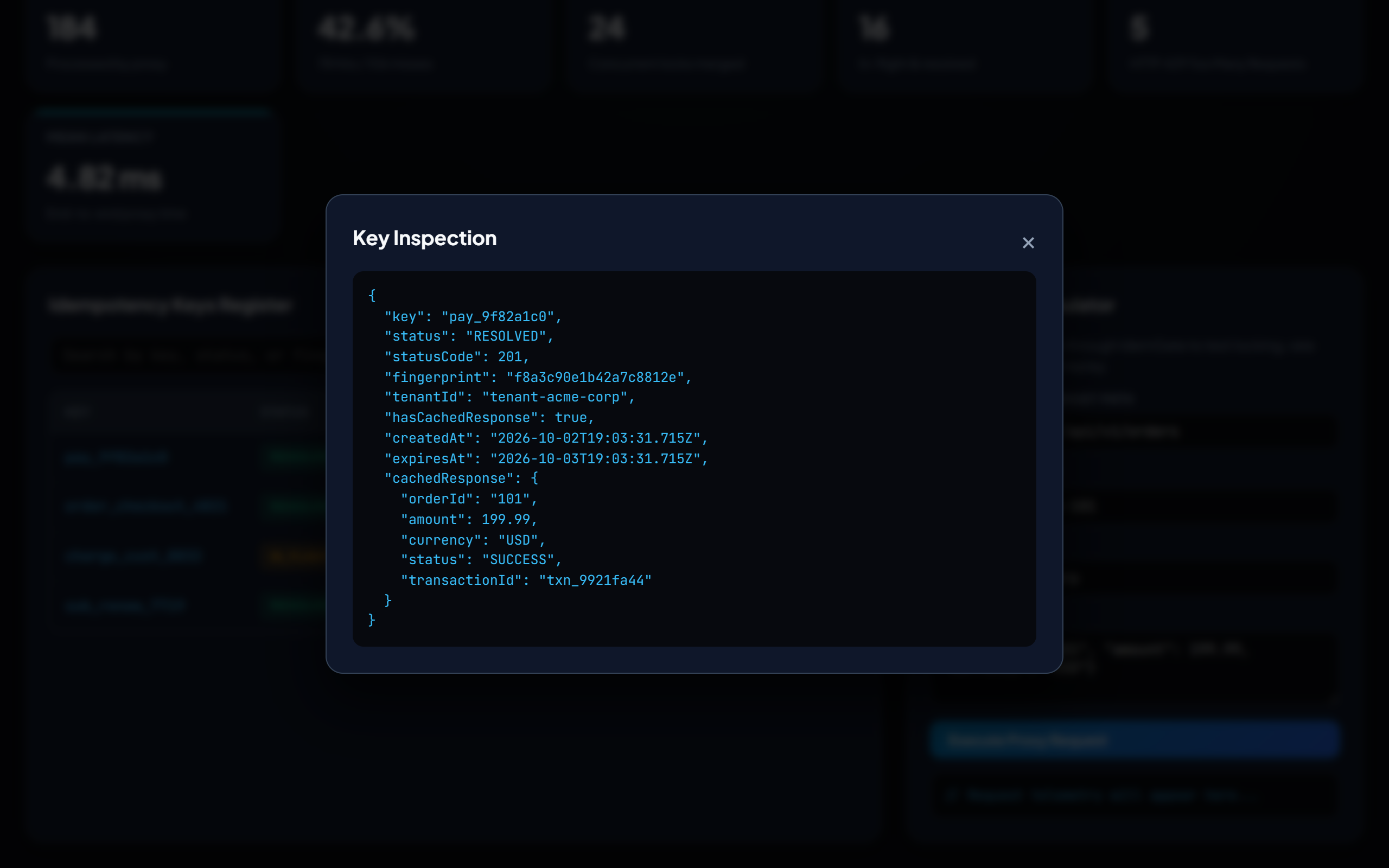The height and width of the screenshot is (868, 1389).
Task: Click the transactionId txn_9921fa44 line
Action: click(526, 580)
